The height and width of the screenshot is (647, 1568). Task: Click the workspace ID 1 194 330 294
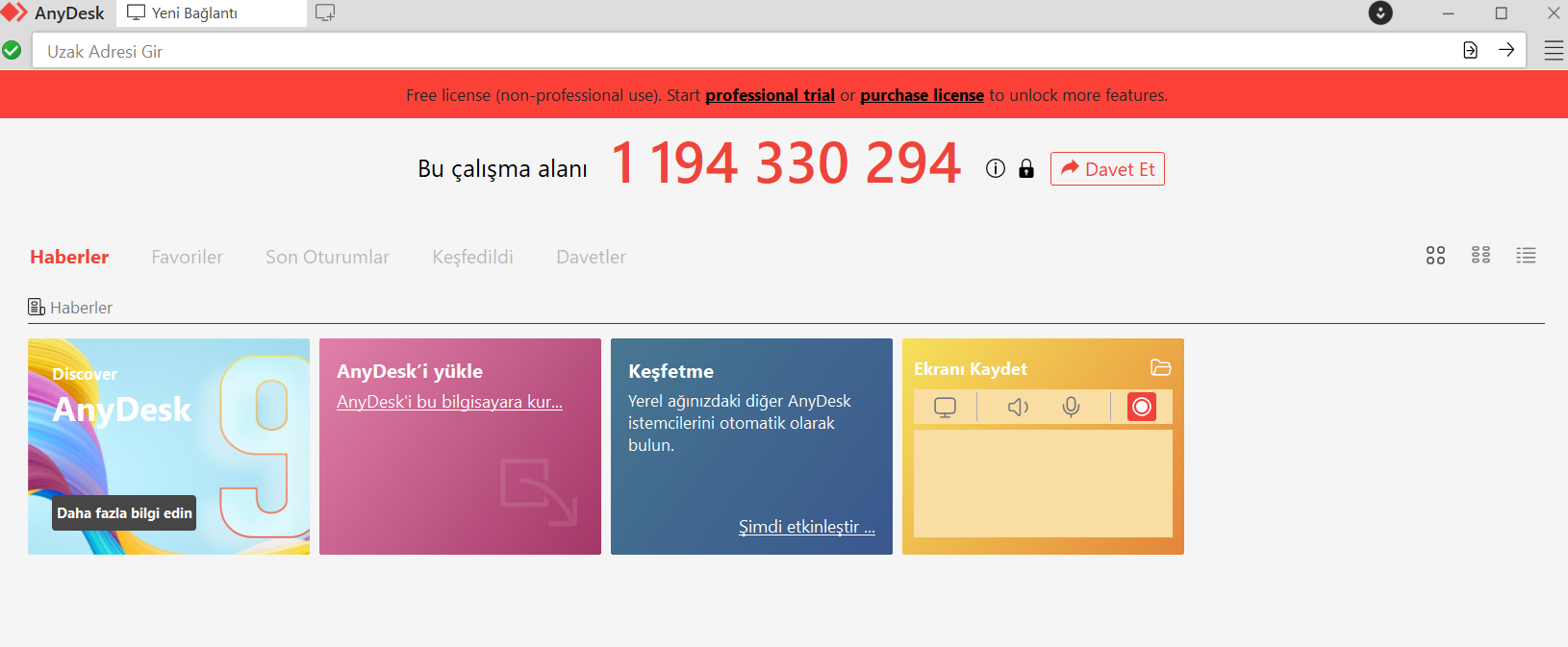tap(786, 163)
